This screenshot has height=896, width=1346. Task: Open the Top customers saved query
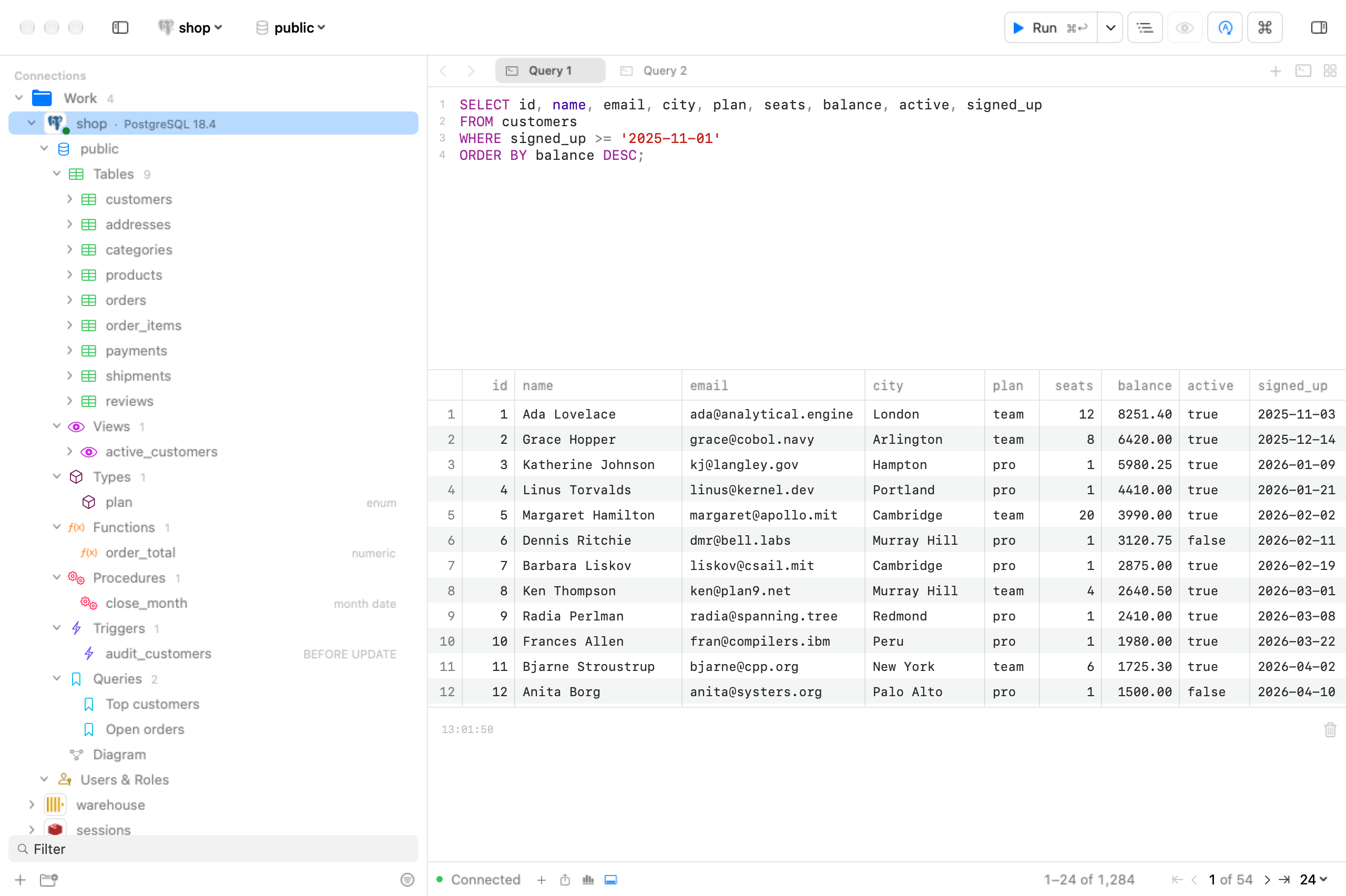(152, 704)
